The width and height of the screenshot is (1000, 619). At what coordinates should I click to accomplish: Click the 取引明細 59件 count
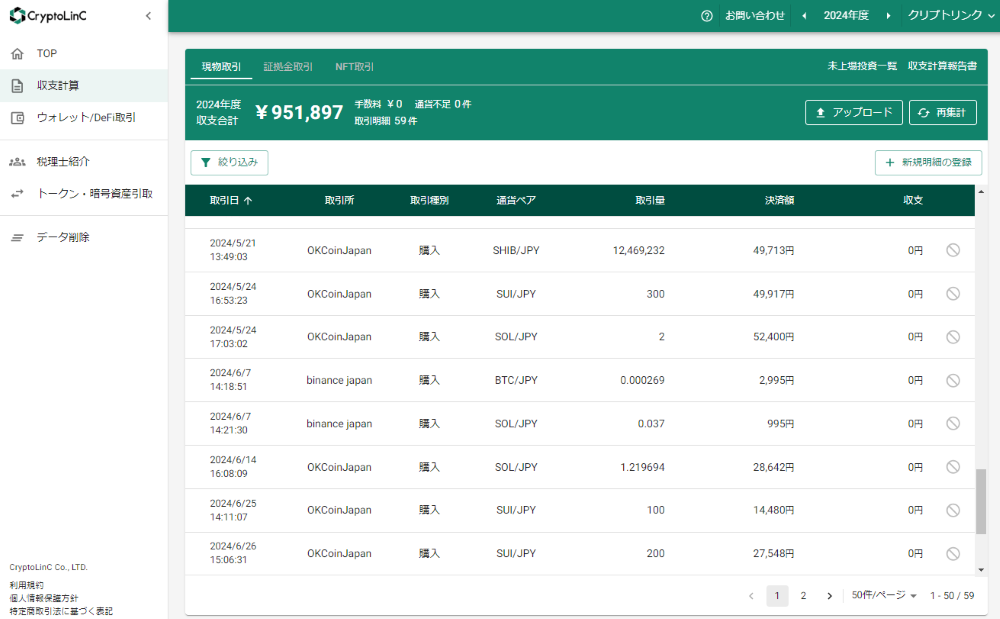(x=386, y=120)
